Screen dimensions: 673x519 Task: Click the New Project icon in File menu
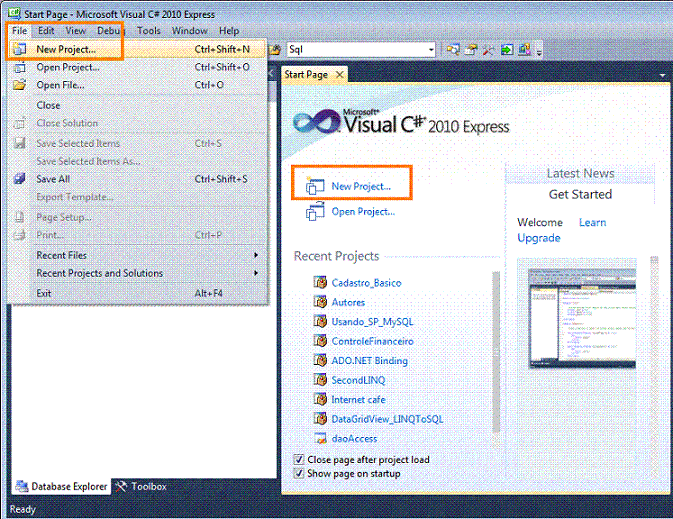pyautogui.click(x=19, y=49)
